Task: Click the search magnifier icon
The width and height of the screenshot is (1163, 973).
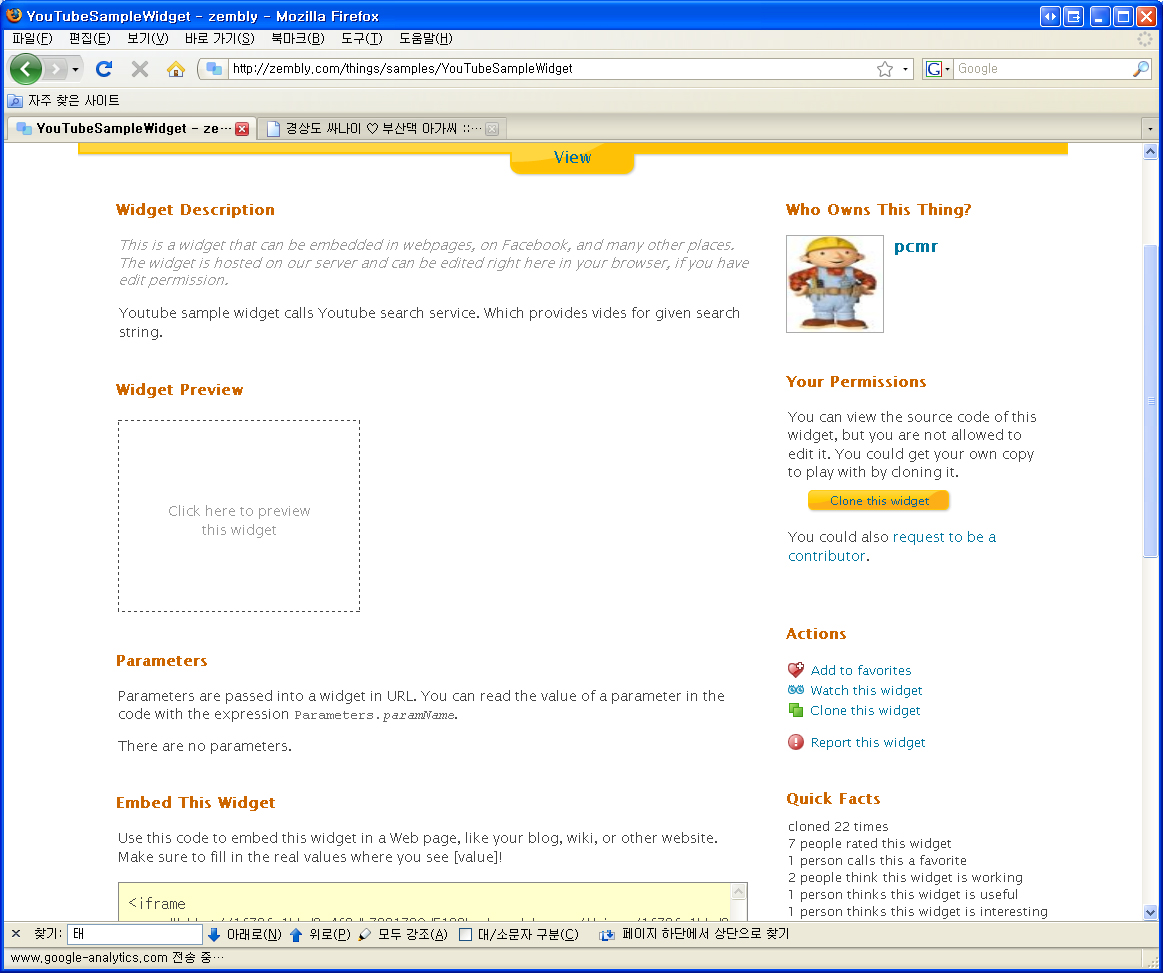Action: (x=1141, y=69)
